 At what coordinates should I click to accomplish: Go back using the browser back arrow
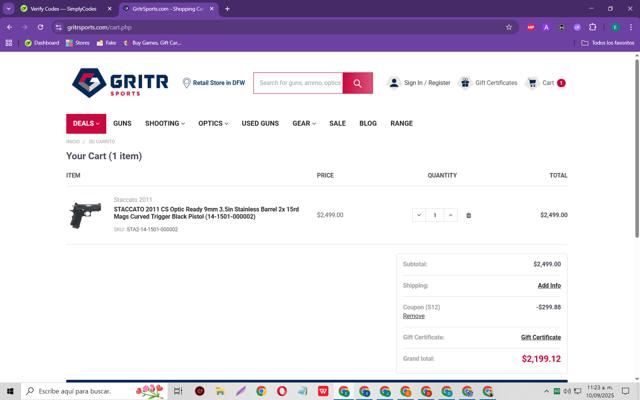(x=9, y=27)
